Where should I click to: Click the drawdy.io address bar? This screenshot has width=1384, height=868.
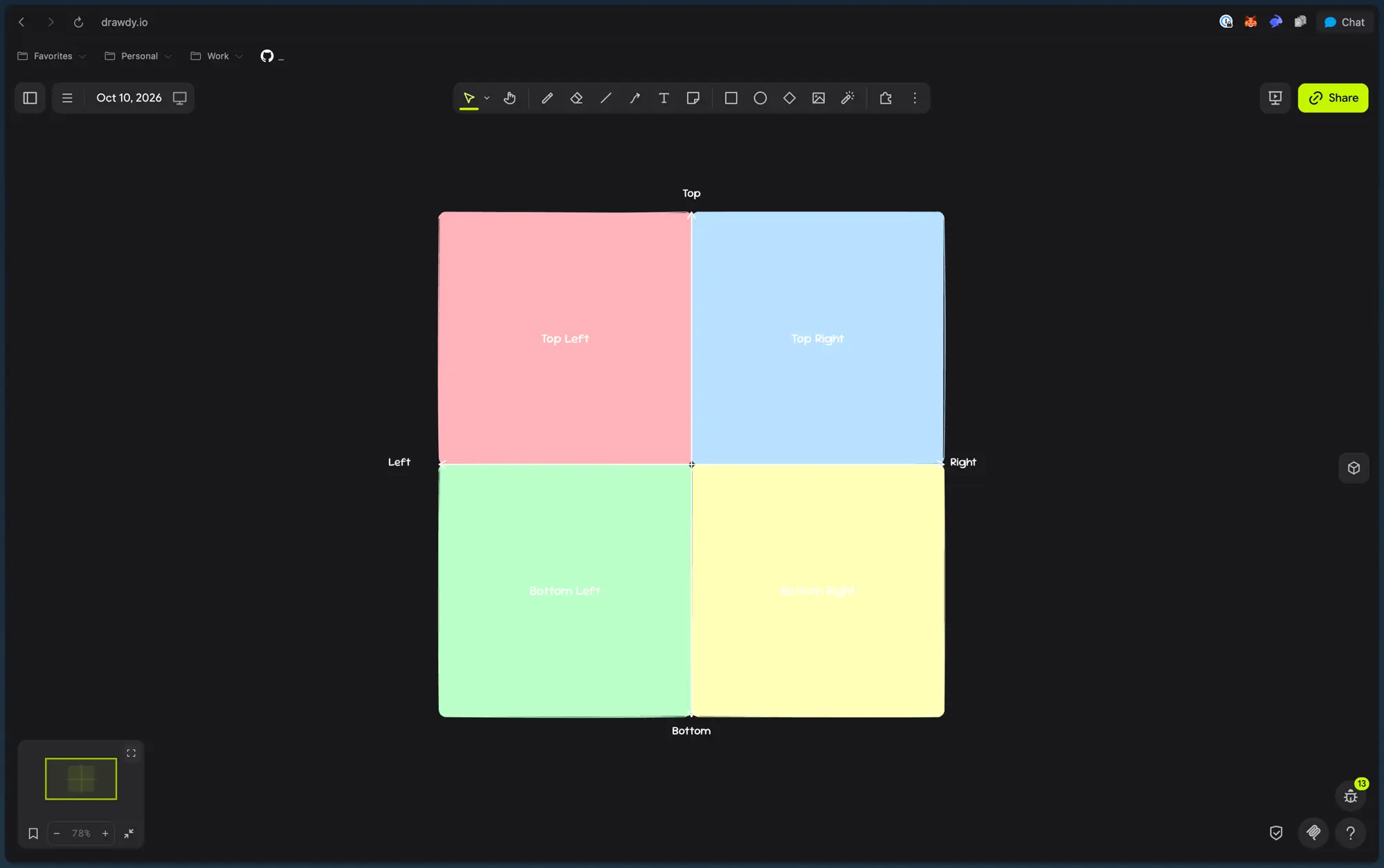click(x=125, y=22)
